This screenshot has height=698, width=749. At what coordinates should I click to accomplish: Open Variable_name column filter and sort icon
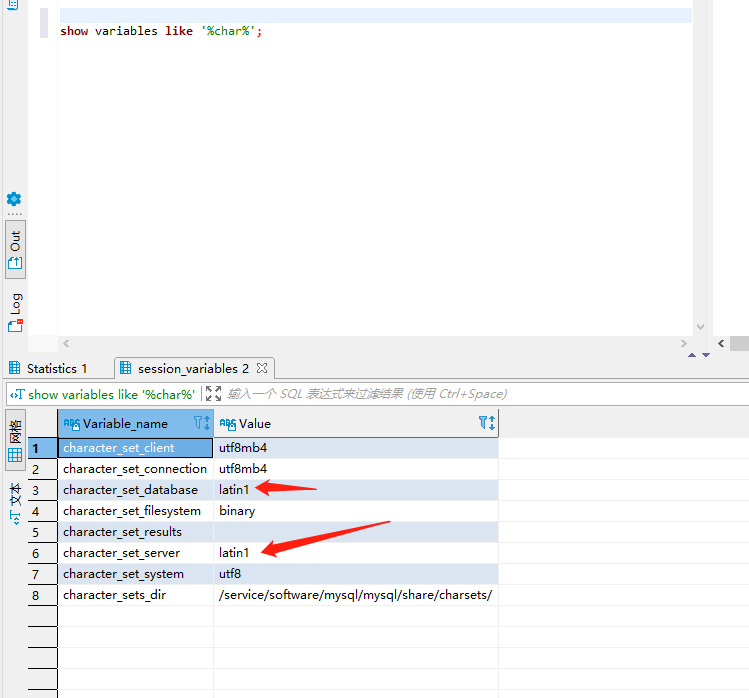pyautogui.click(x=202, y=423)
